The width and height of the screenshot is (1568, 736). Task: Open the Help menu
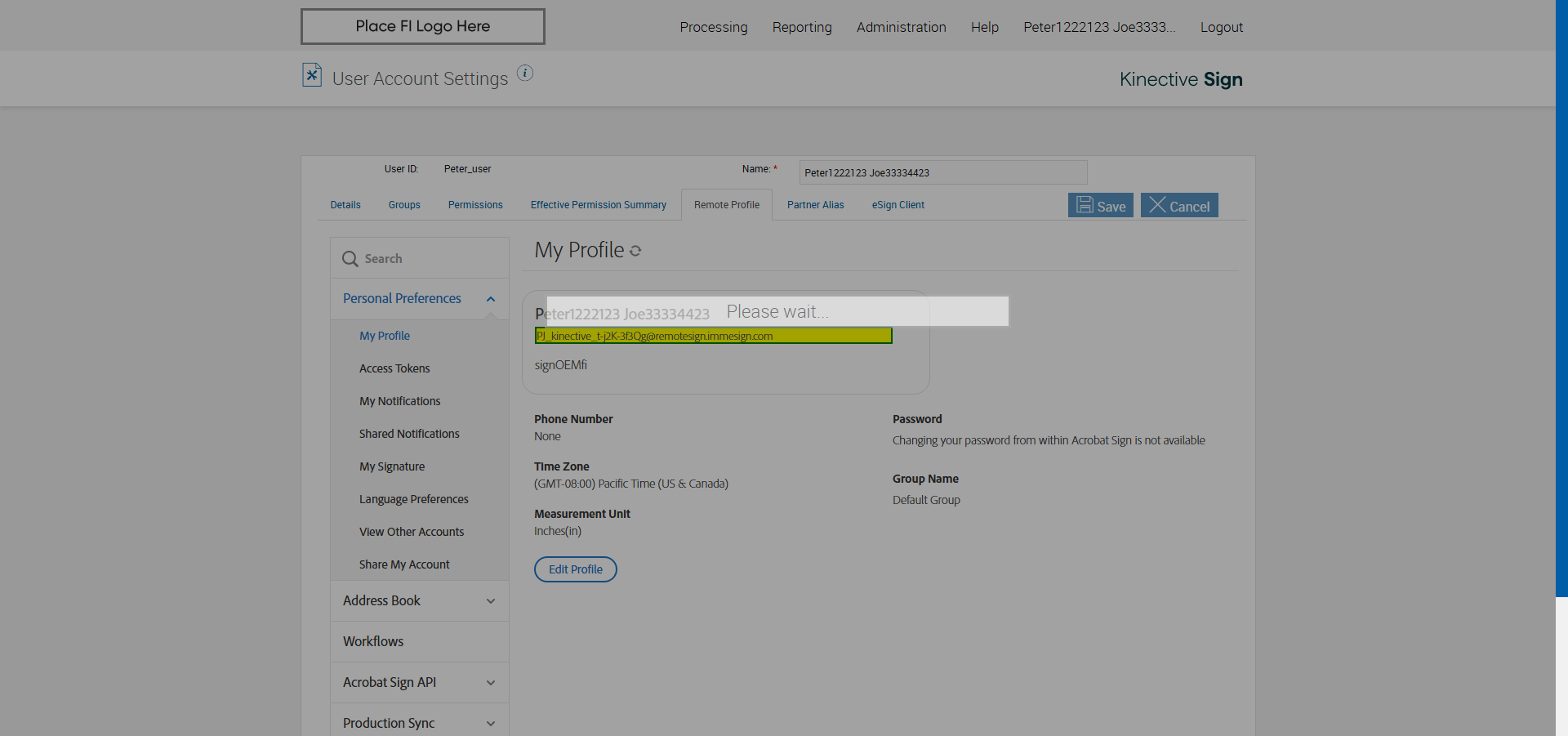pyautogui.click(x=985, y=27)
